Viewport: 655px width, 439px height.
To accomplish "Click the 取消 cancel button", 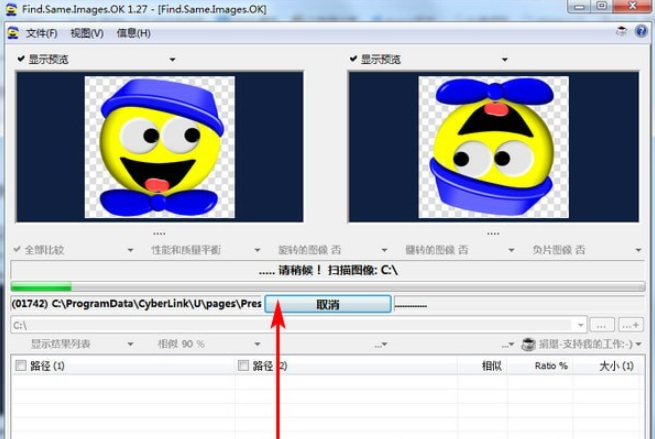I will (328, 304).
